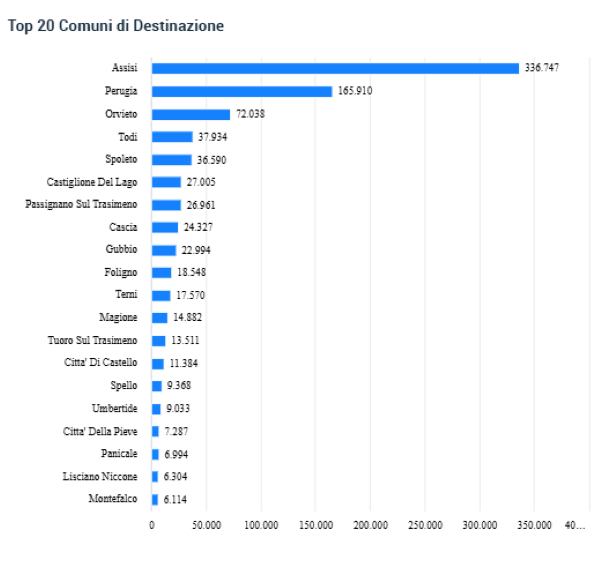
Task: Click the 200.000 tick on x-axis
Action: coord(370,525)
